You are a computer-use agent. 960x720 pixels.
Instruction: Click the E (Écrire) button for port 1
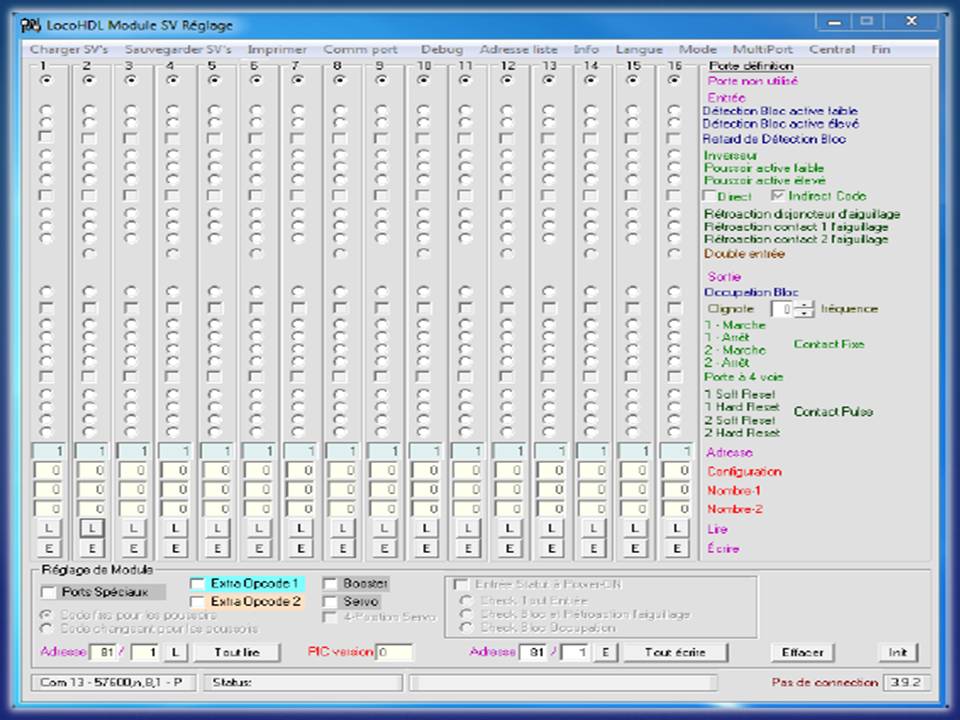click(x=48, y=549)
